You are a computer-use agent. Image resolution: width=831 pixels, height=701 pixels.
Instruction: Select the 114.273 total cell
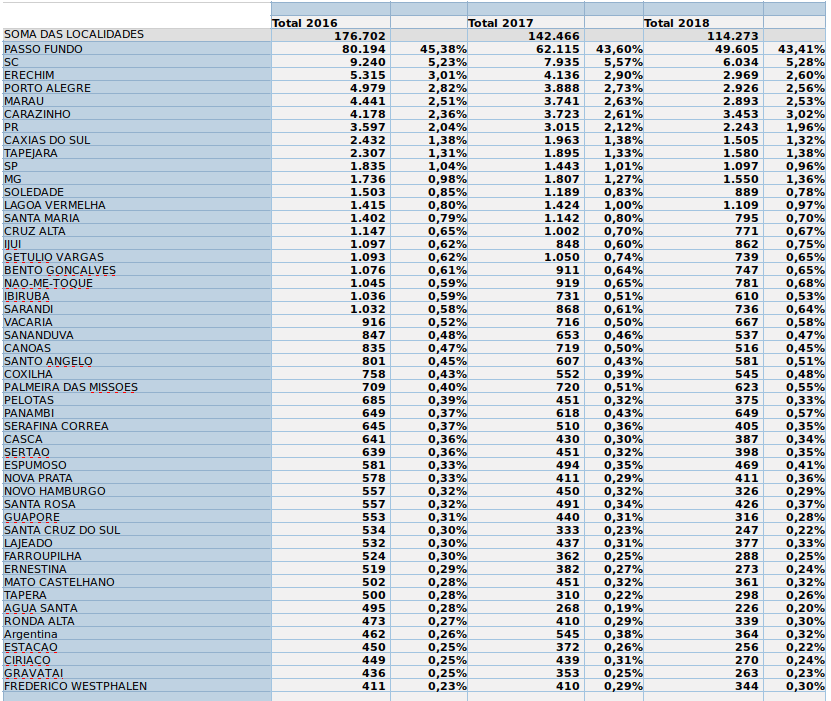704,36
